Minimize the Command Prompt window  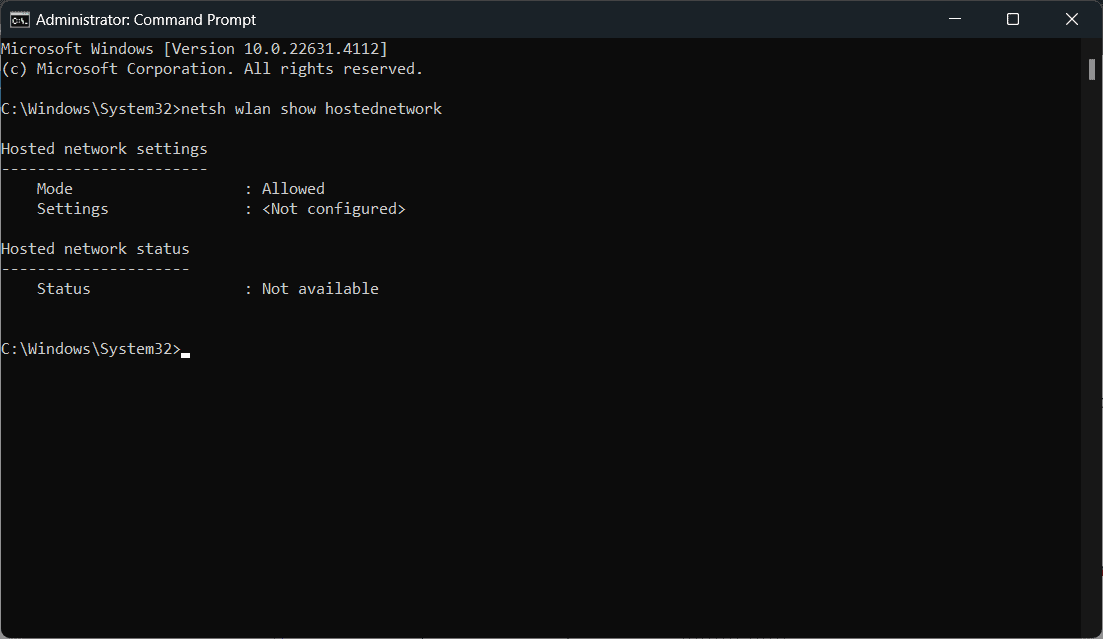[x=955, y=19]
